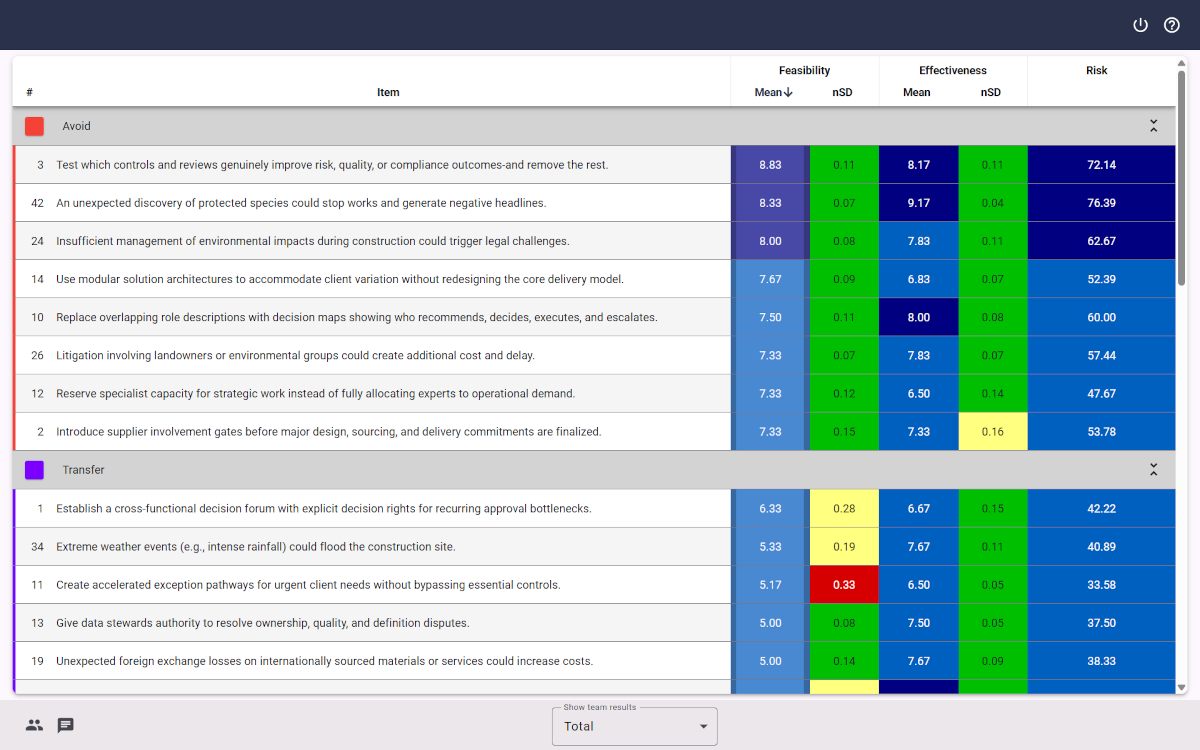Image resolution: width=1200 pixels, height=750 pixels.
Task: Sort by Effectiveness nSD column header
Action: [x=990, y=92]
